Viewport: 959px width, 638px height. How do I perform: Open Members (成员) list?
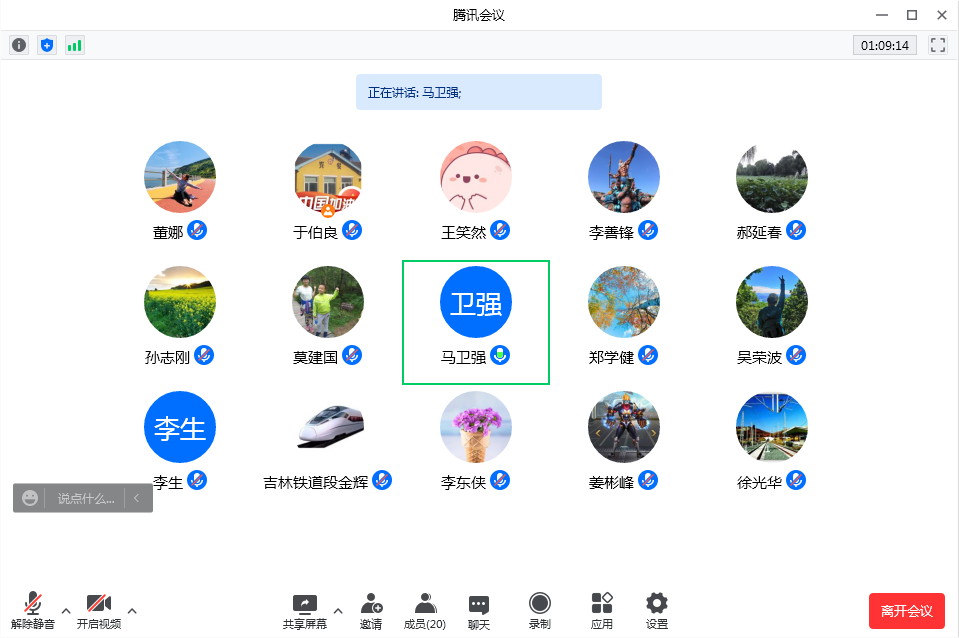click(425, 610)
